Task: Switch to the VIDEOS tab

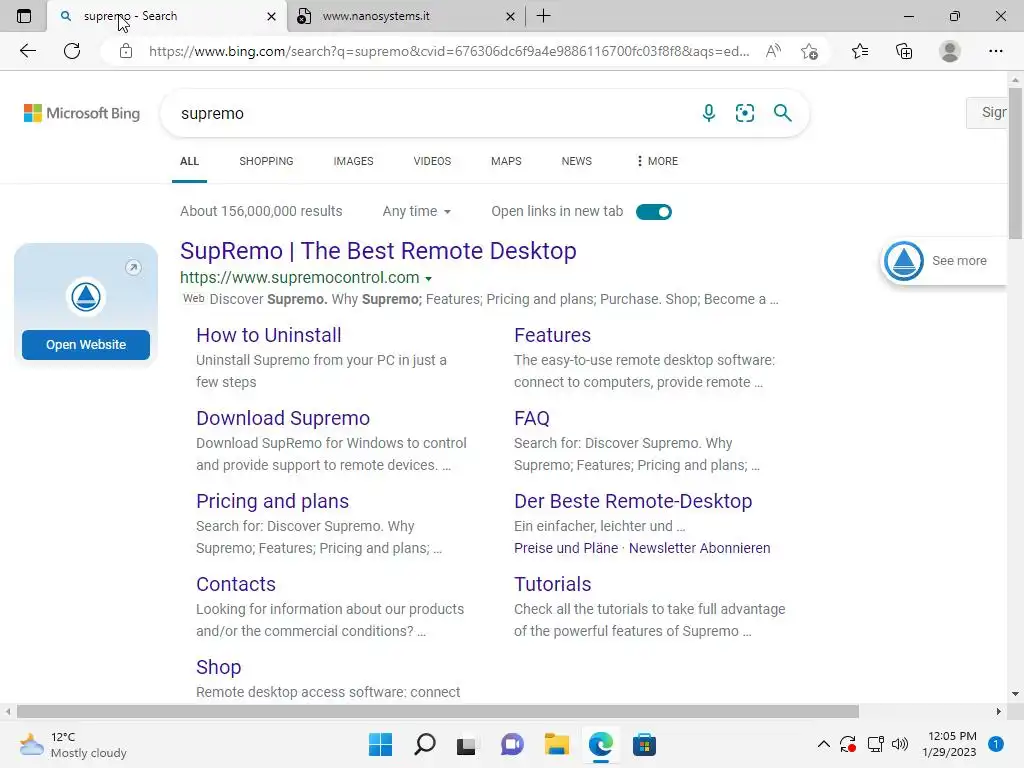Action: (432, 161)
